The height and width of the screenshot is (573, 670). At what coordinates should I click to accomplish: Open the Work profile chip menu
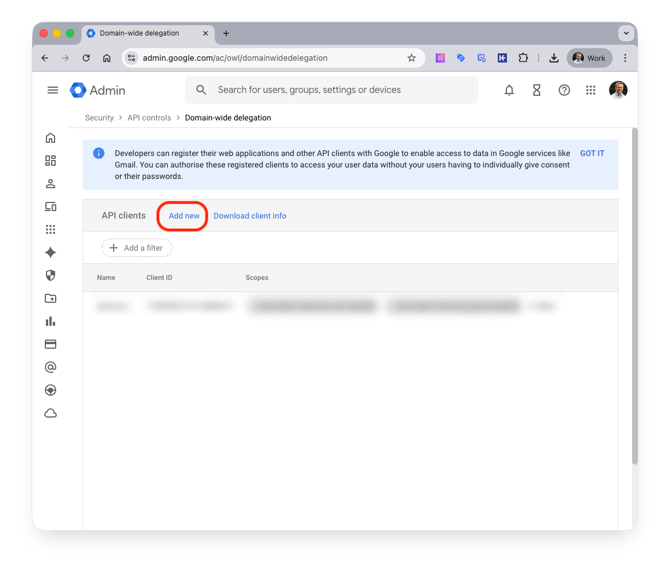[589, 58]
